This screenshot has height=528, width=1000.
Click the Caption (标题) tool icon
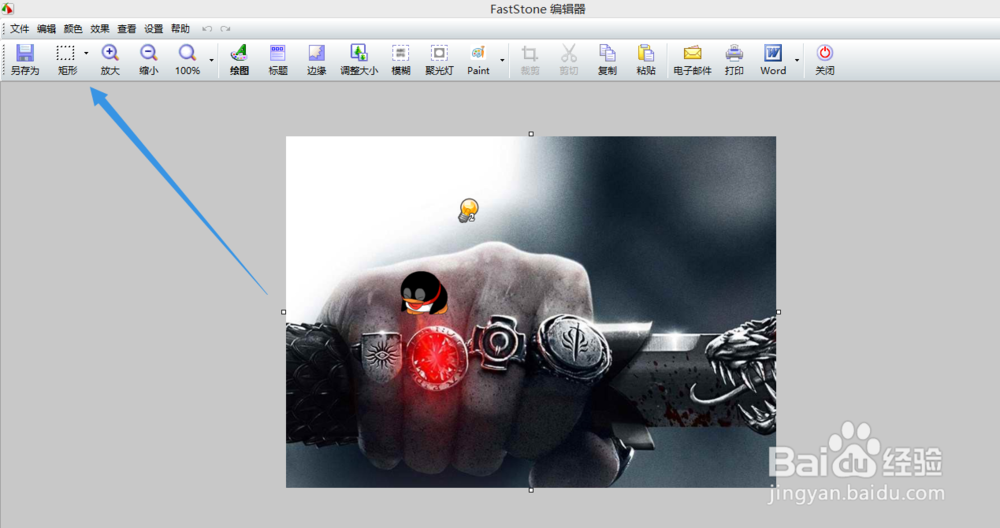coord(277,53)
